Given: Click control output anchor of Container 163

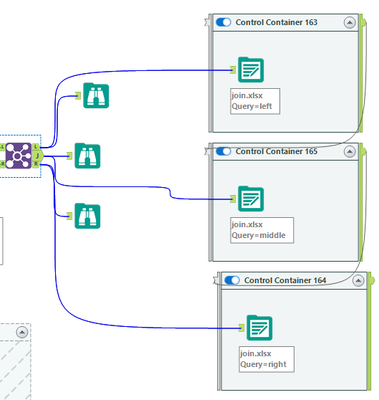Looking at the screenshot, I should (x=364, y=22).
